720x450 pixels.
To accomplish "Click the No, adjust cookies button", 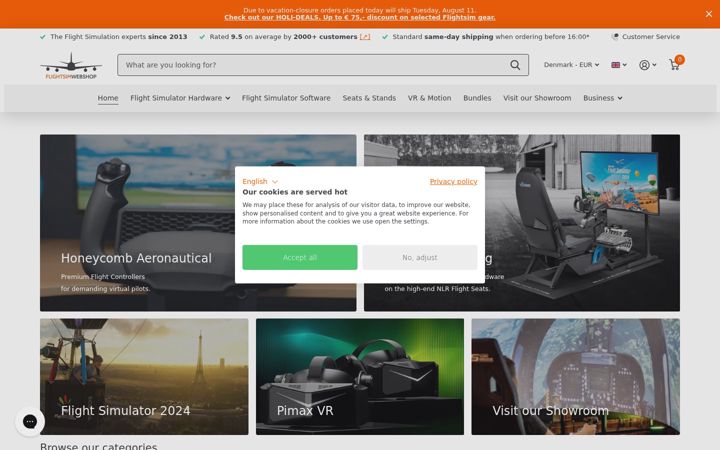I will tap(420, 258).
